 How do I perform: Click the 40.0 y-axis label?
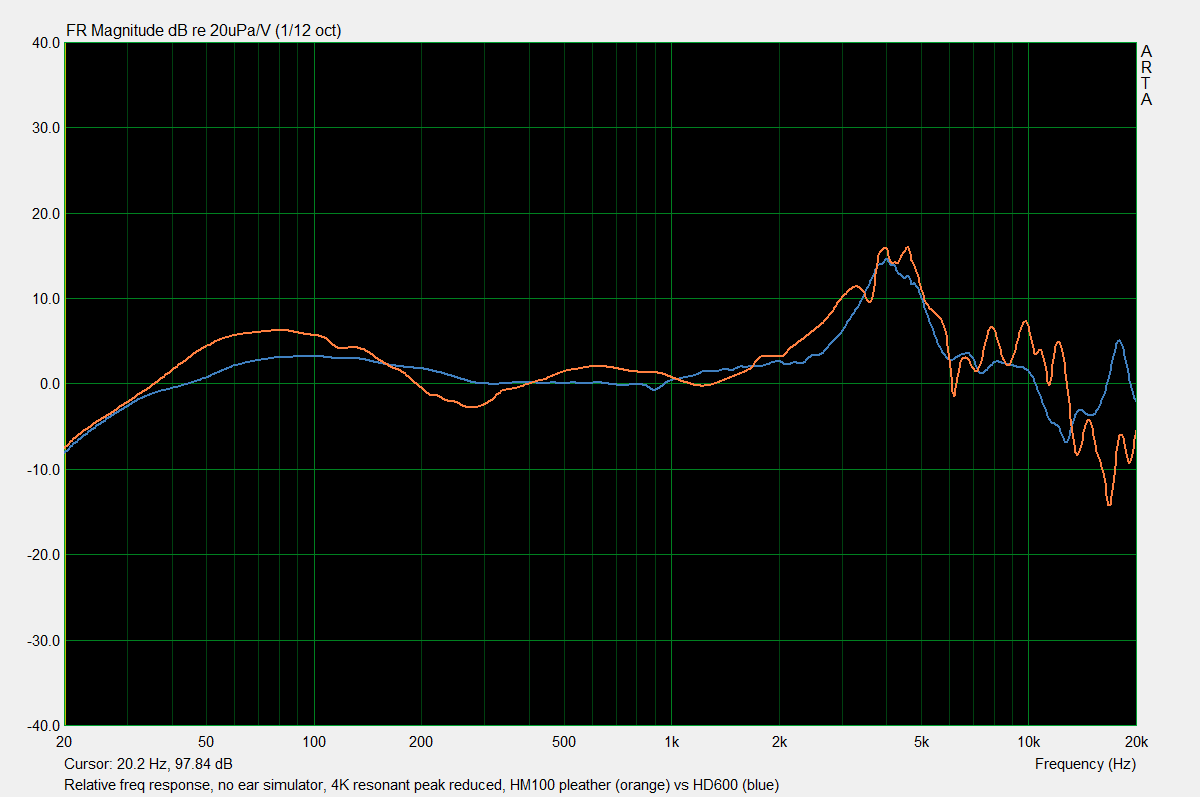[x=45, y=43]
